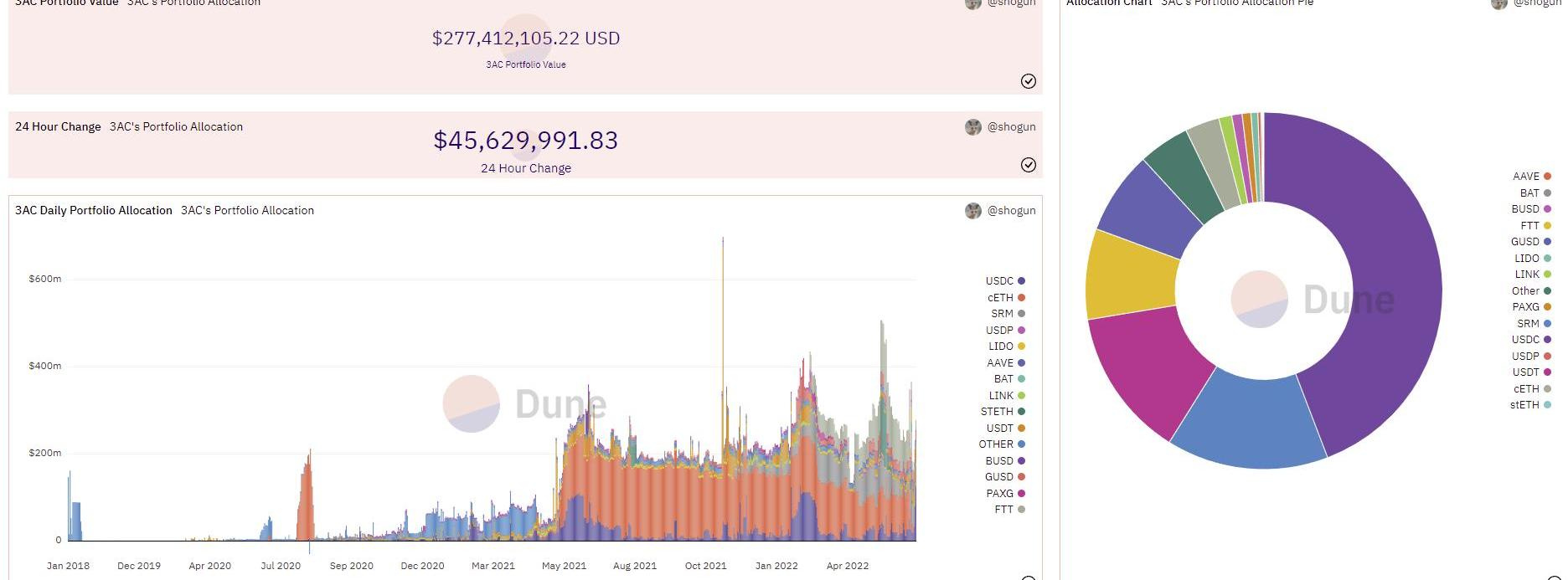Screen dimensions: 1568x580
Task: Click the checkmark icon in the 24 Hour Change panel
Action: (1029, 165)
